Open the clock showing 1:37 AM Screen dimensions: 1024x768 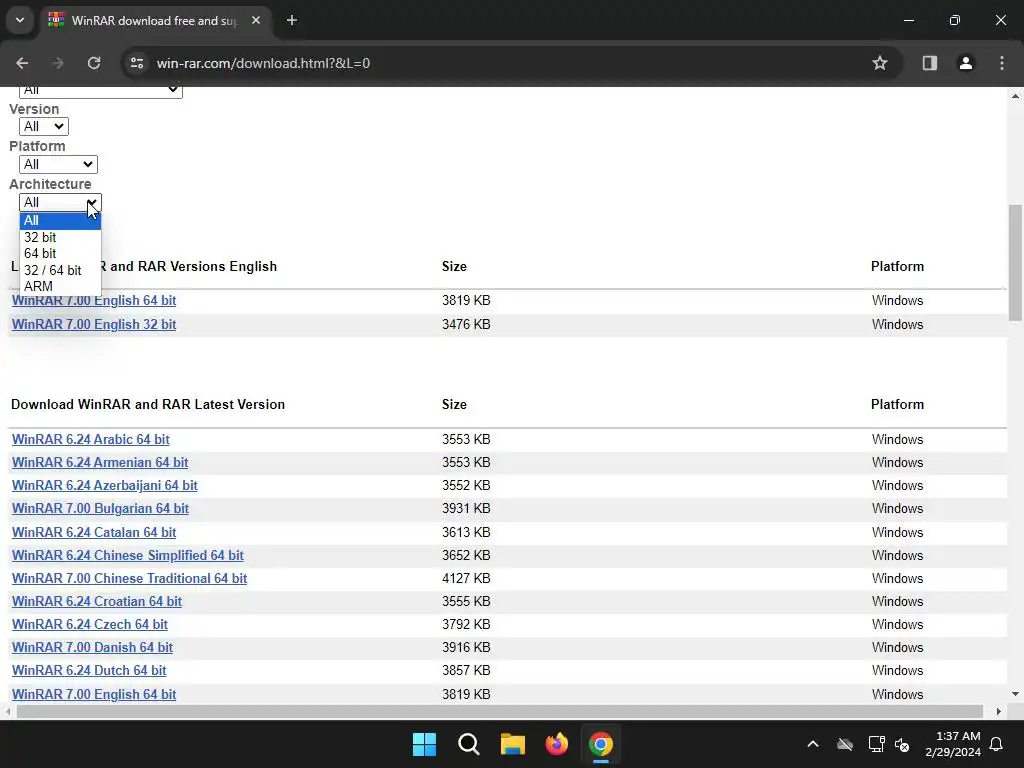tap(953, 744)
